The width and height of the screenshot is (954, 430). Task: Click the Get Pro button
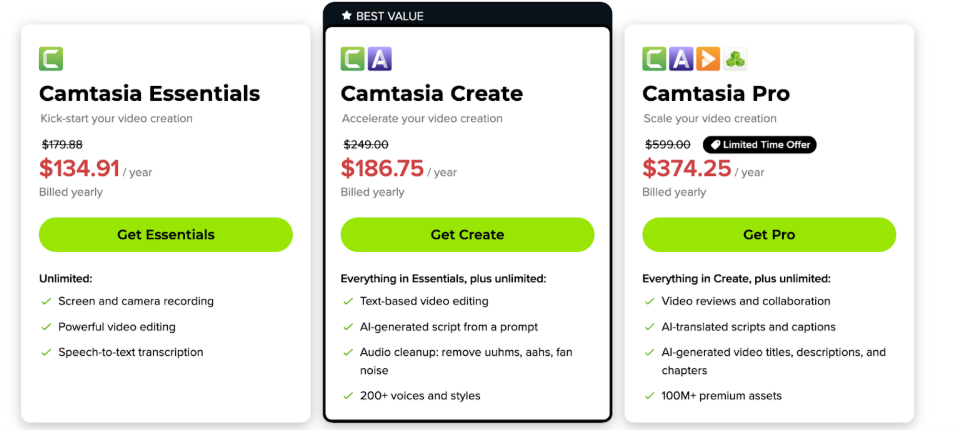(x=769, y=235)
